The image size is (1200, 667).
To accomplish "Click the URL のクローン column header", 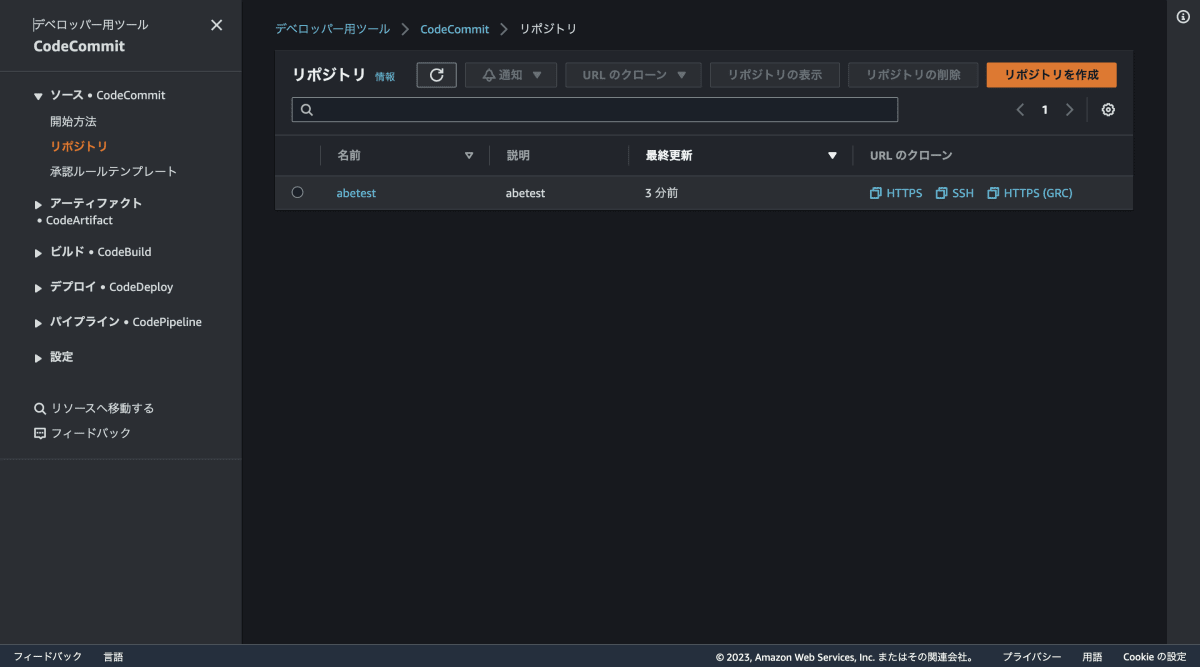I will click(x=911, y=156).
